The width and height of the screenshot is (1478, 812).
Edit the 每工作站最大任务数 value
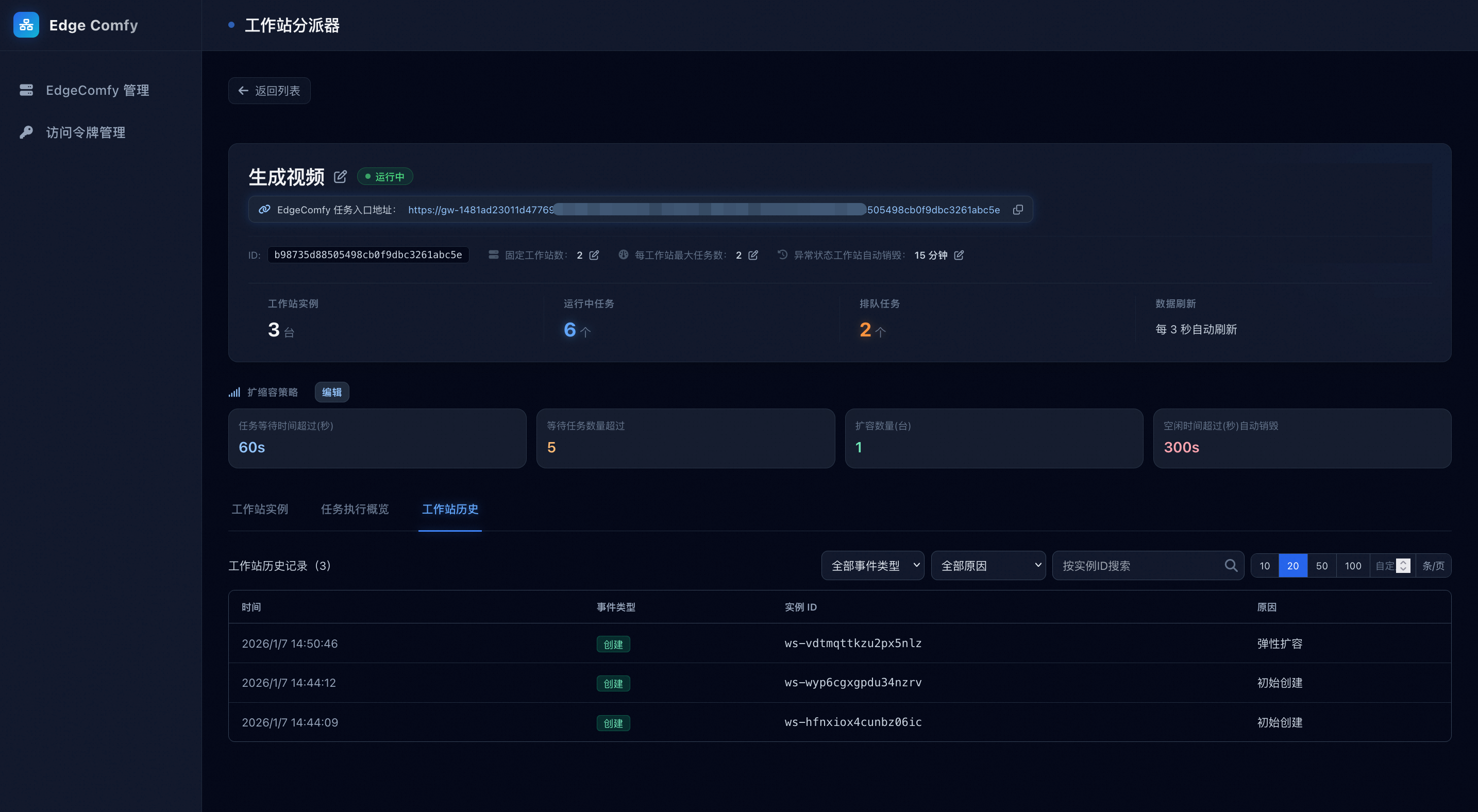coord(753,255)
